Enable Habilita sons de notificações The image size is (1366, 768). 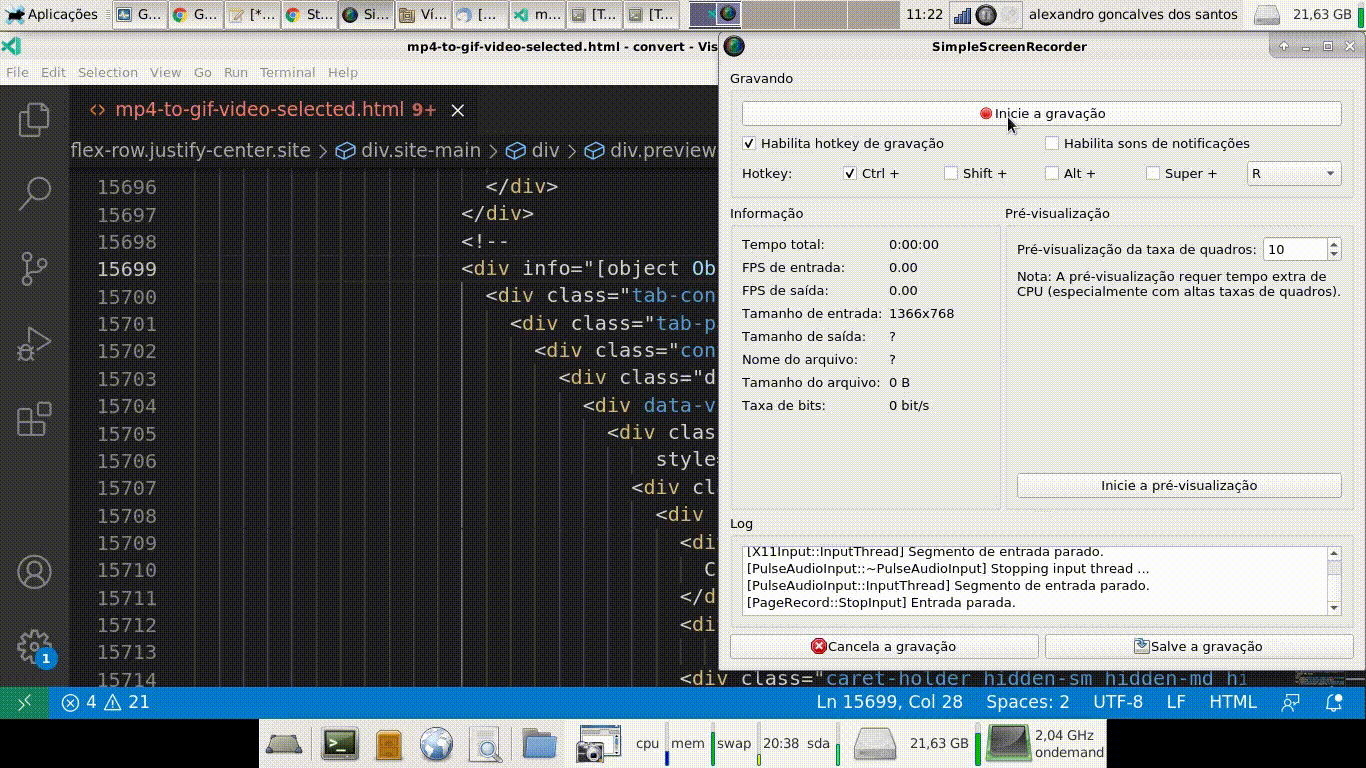coord(1052,143)
